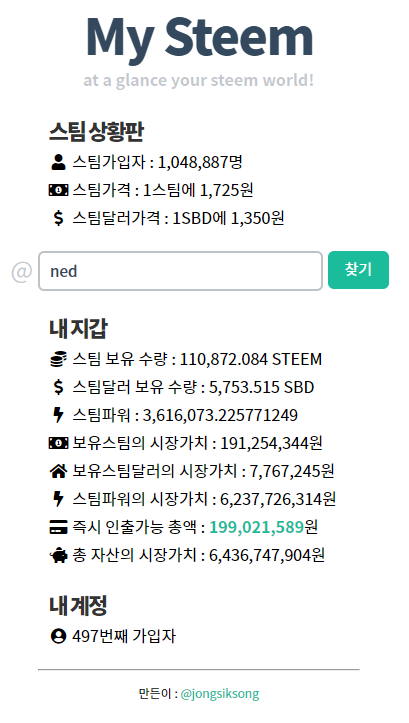Click the value 110,872.084 STEEM

coord(251,359)
